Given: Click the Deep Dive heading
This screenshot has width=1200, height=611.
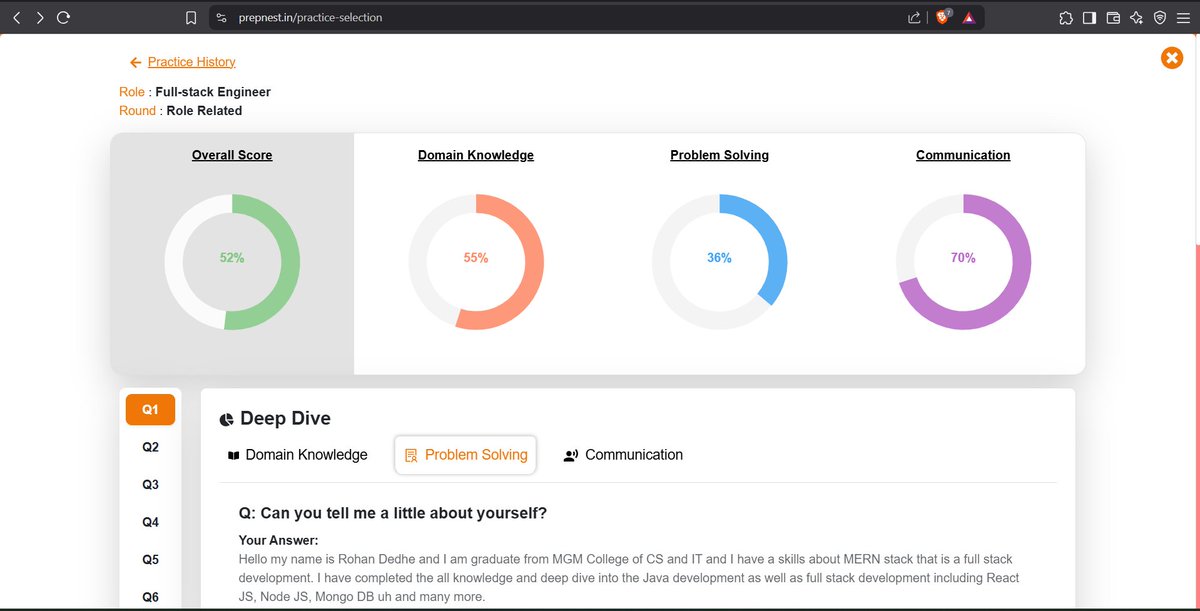Looking at the screenshot, I should click(285, 419).
